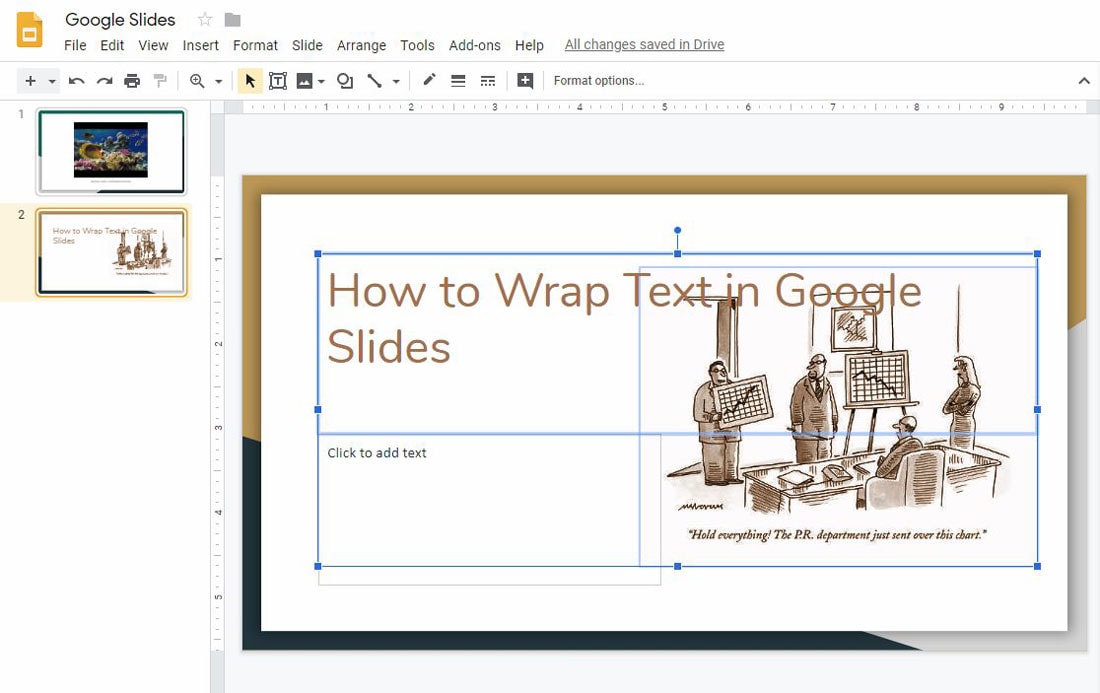Click the border weight icon
1100x693 pixels.
(458, 81)
